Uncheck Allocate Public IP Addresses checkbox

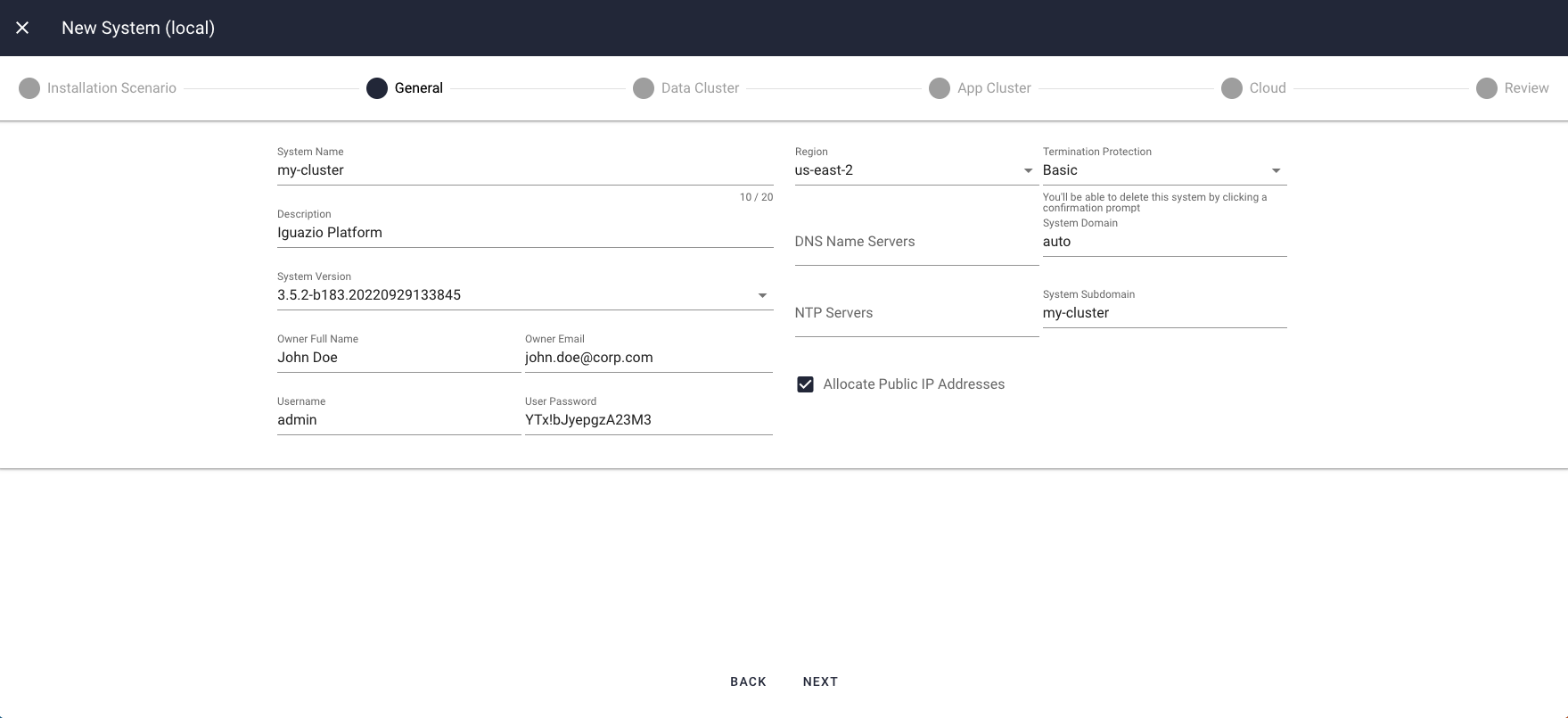[805, 384]
